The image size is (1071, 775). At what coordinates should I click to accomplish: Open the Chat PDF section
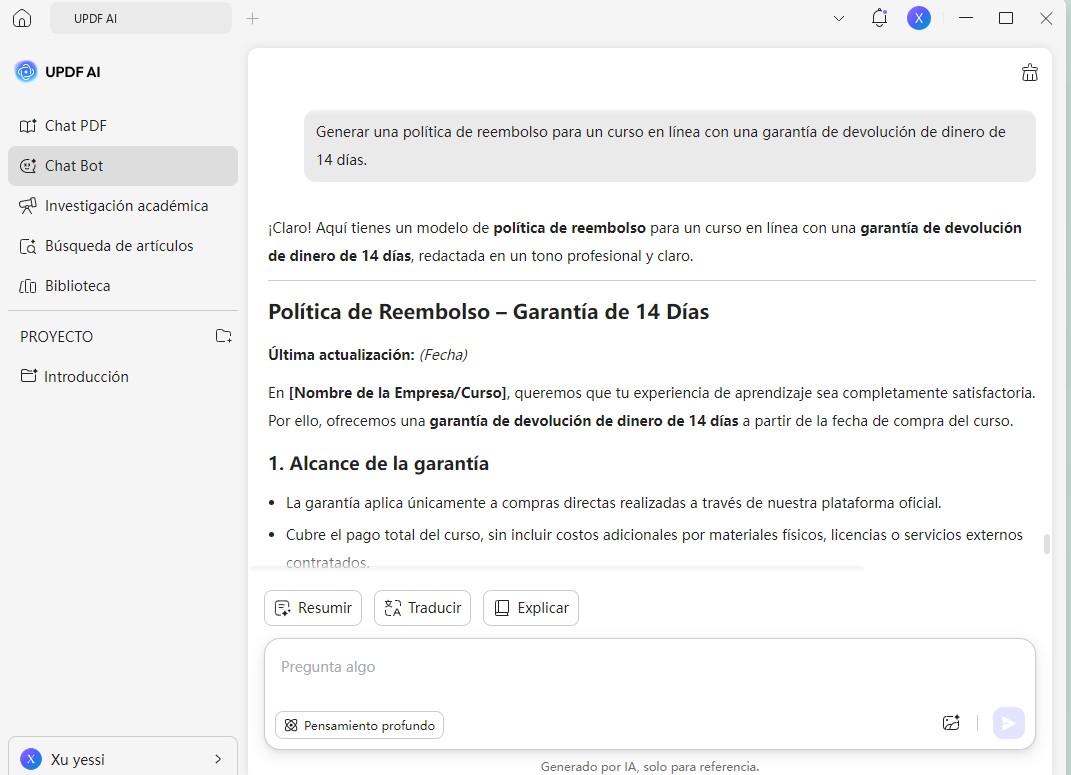[x=75, y=126]
